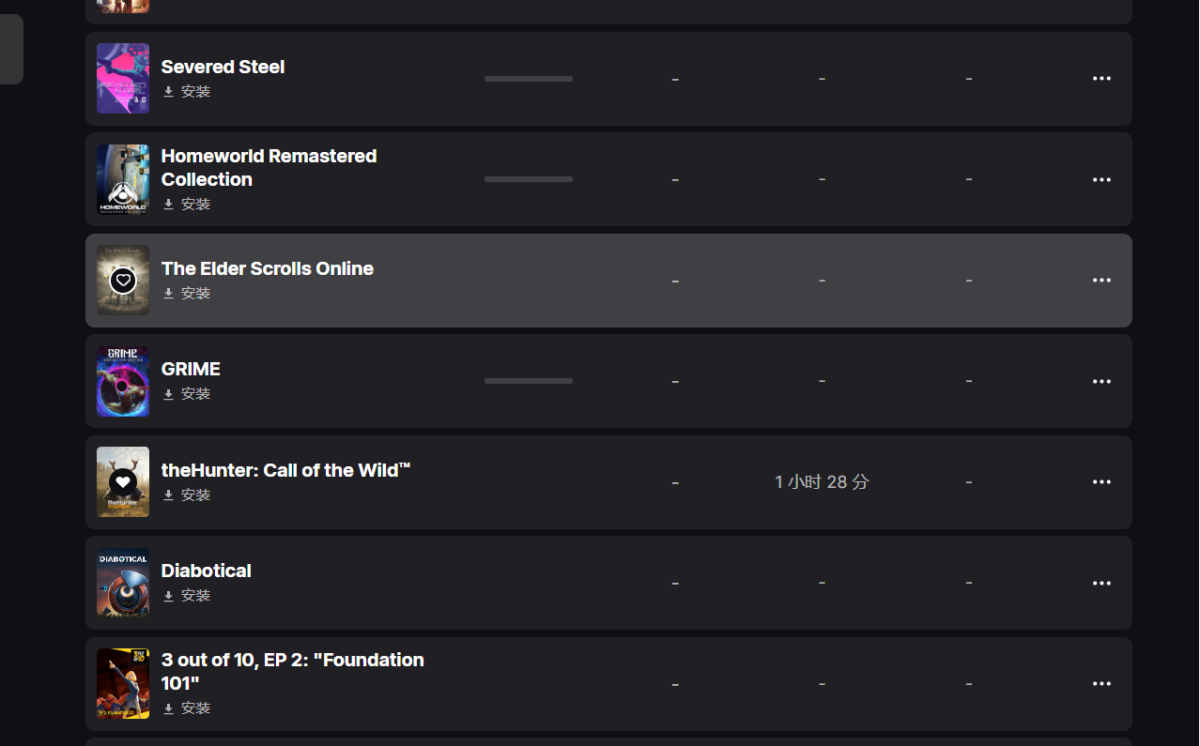The width and height of the screenshot is (1200, 746).
Task: Select the Diabotical cover art thumbnail
Action: tap(123, 582)
